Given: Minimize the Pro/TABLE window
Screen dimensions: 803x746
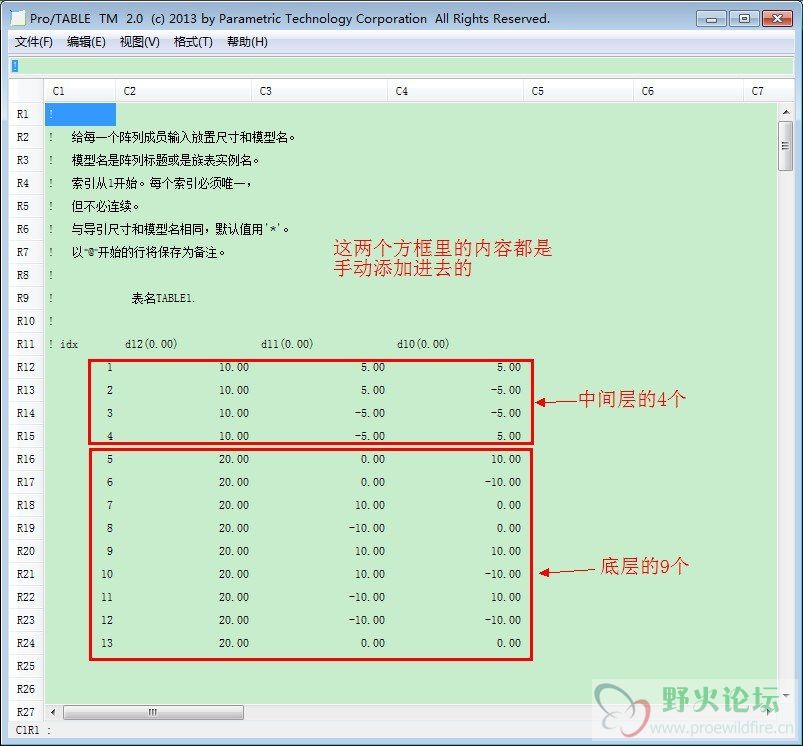Looking at the screenshot, I should tap(711, 19).
